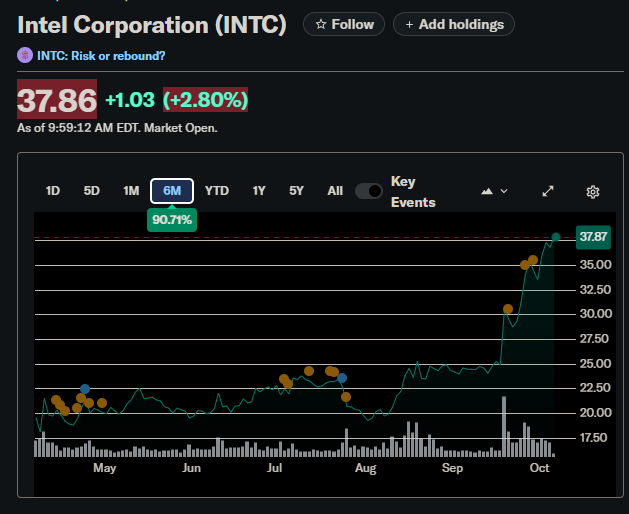Click the blue event marker near May
629x514 pixels.
pyautogui.click(x=85, y=389)
